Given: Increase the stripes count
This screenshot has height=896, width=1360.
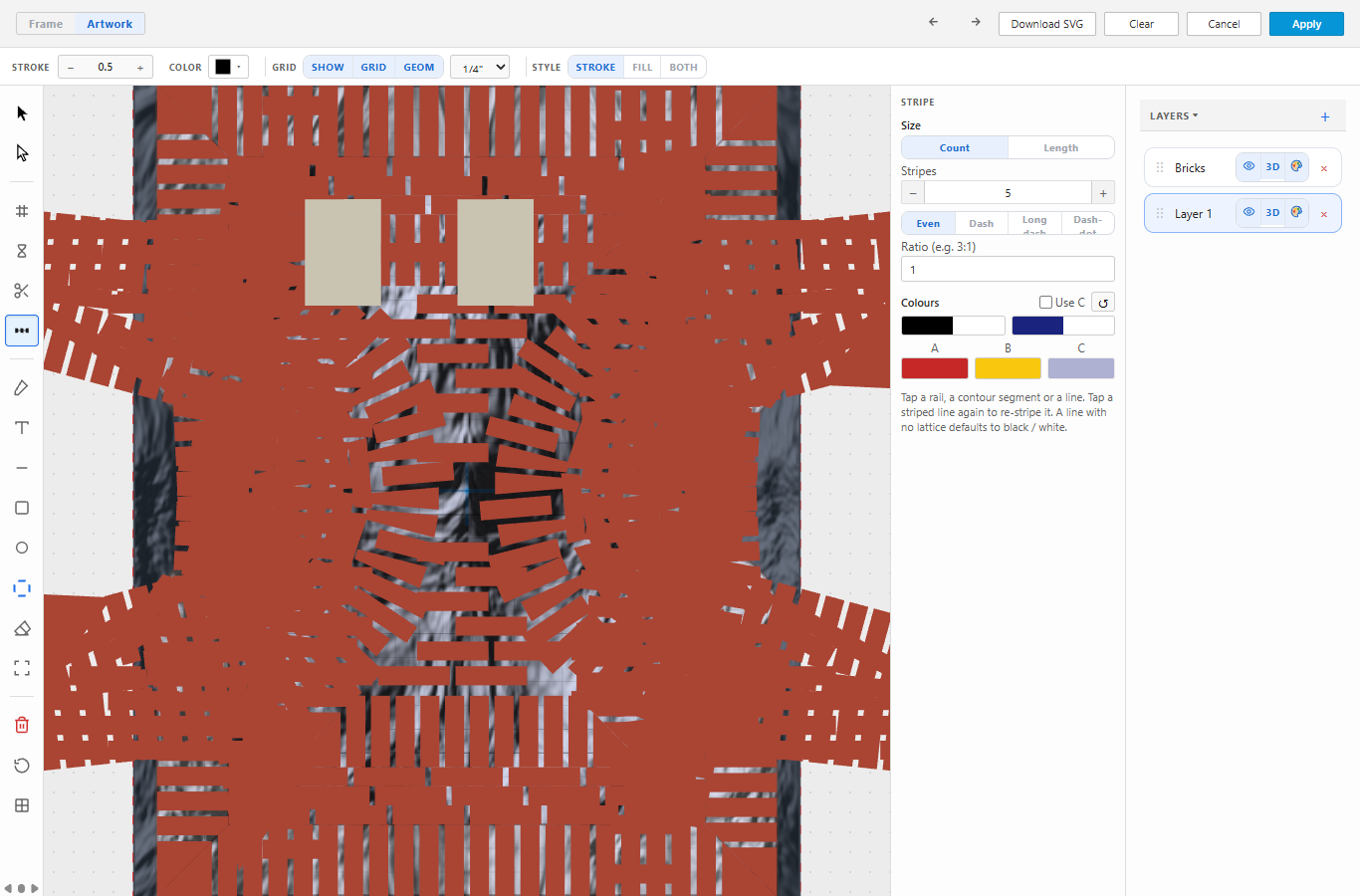Looking at the screenshot, I should (x=1103, y=192).
